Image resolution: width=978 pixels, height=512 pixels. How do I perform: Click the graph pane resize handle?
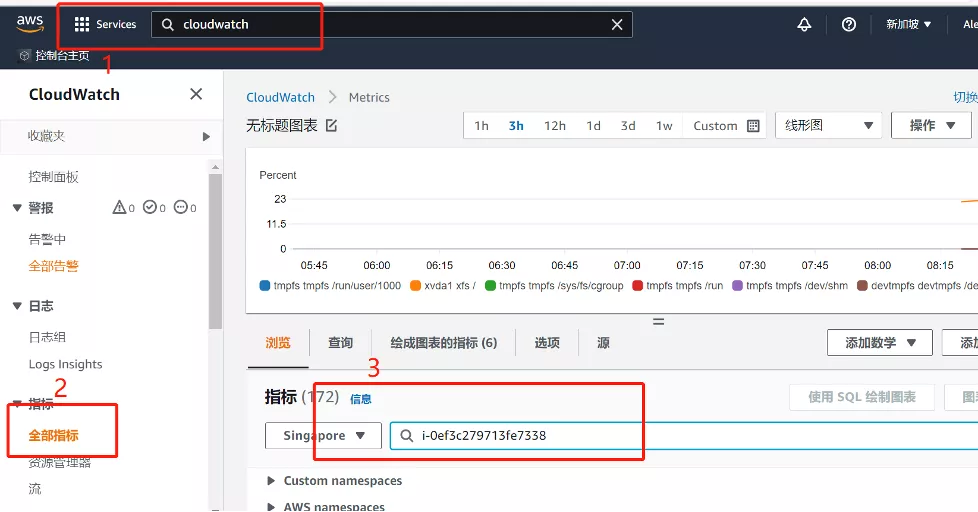point(658,322)
